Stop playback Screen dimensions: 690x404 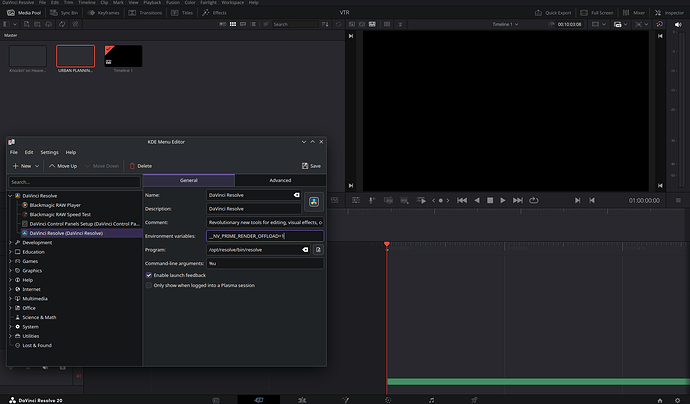490,200
